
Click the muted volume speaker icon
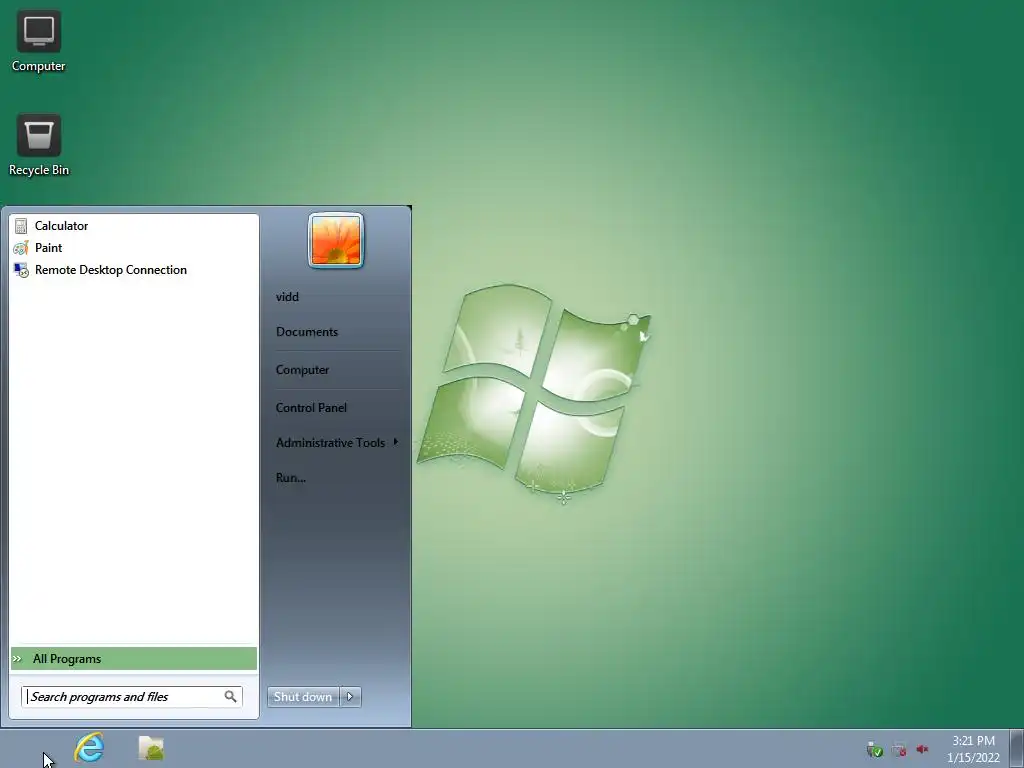(x=922, y=749)
